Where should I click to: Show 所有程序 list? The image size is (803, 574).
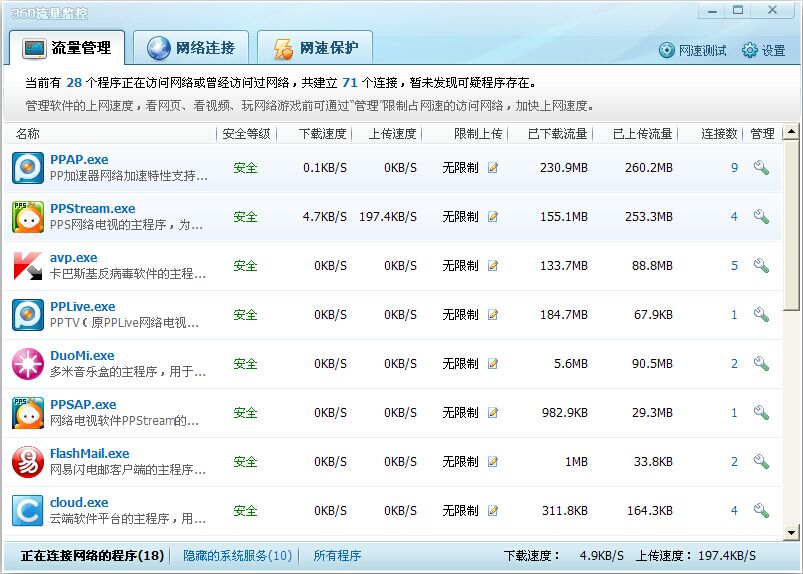tap(337, 556)
